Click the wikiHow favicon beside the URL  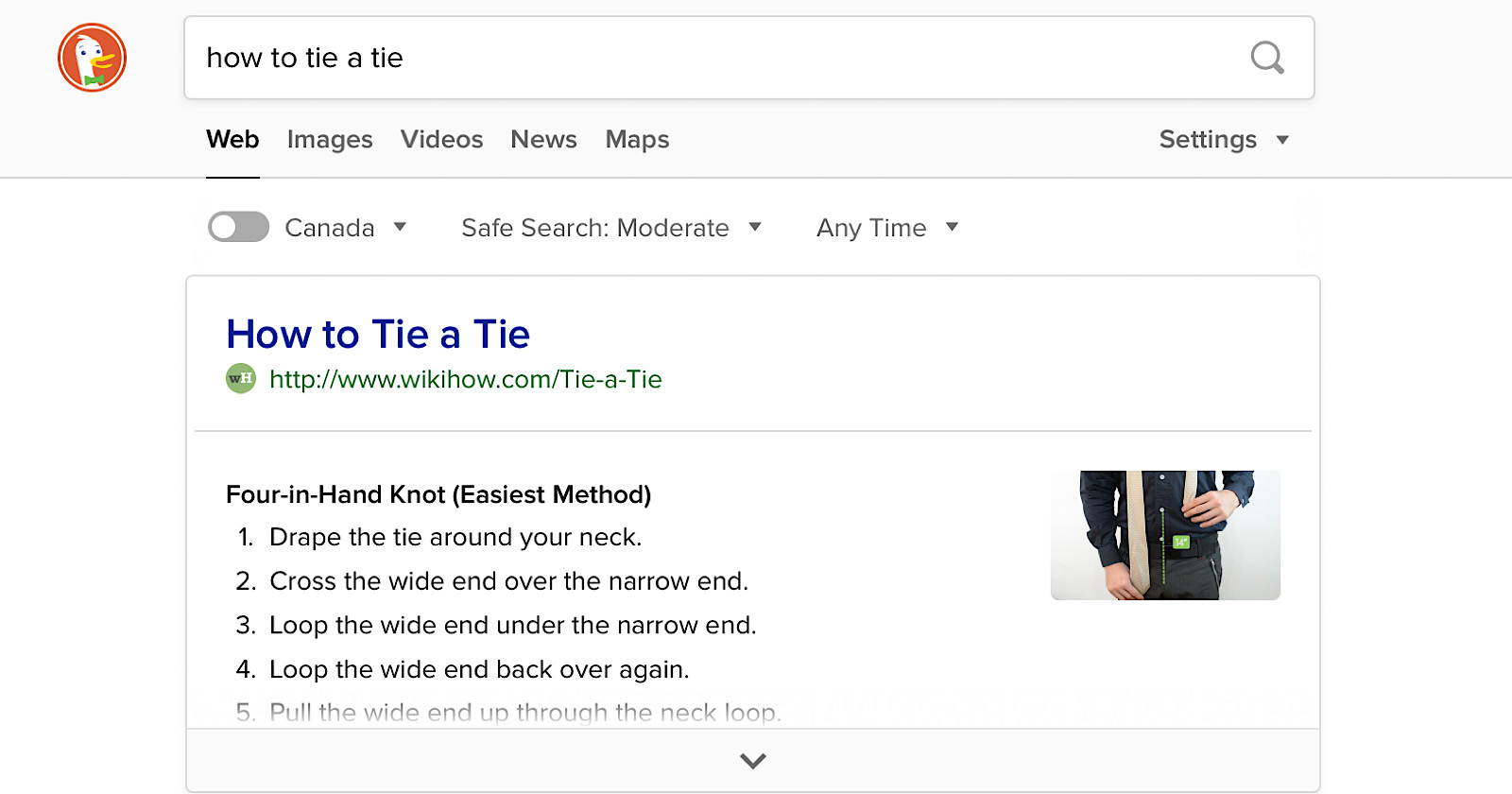[x=239, y=378]
